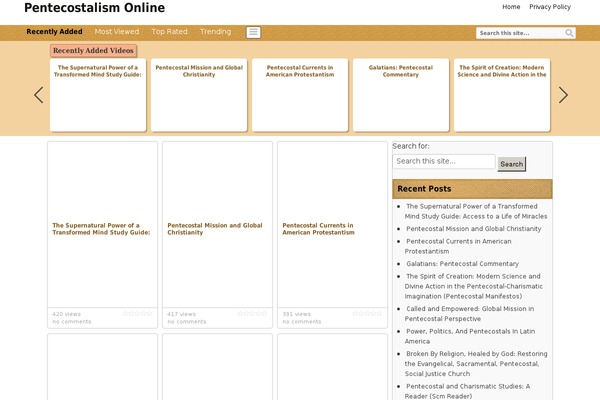Open recent post Power, Politics, And Pentecostals
600x400 pixels.
[x=470, y=336]
